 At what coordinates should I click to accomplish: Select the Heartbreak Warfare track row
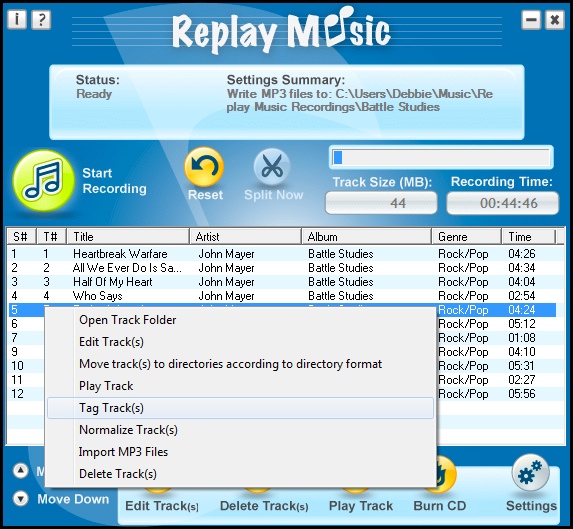(282, 254)
